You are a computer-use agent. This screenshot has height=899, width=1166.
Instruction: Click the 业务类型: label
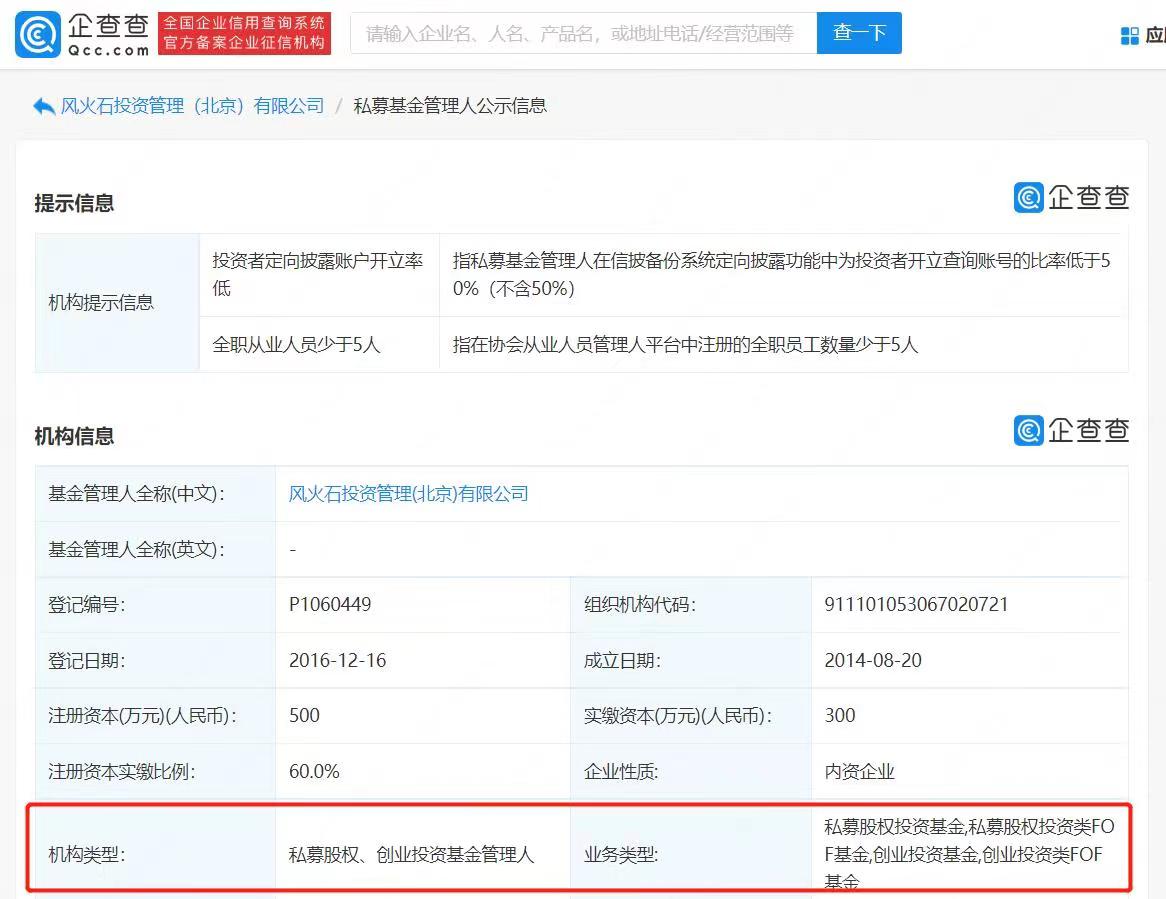(621, 854)
